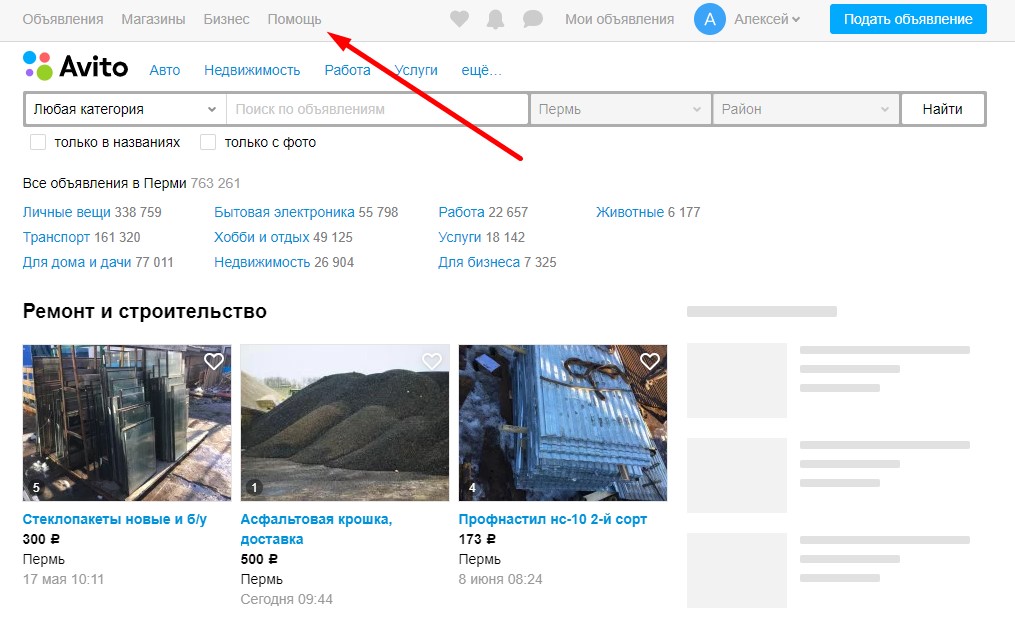Open Помощь in top menu
The width and height of the screenshot is (1015, 617).
click(295, 19)
